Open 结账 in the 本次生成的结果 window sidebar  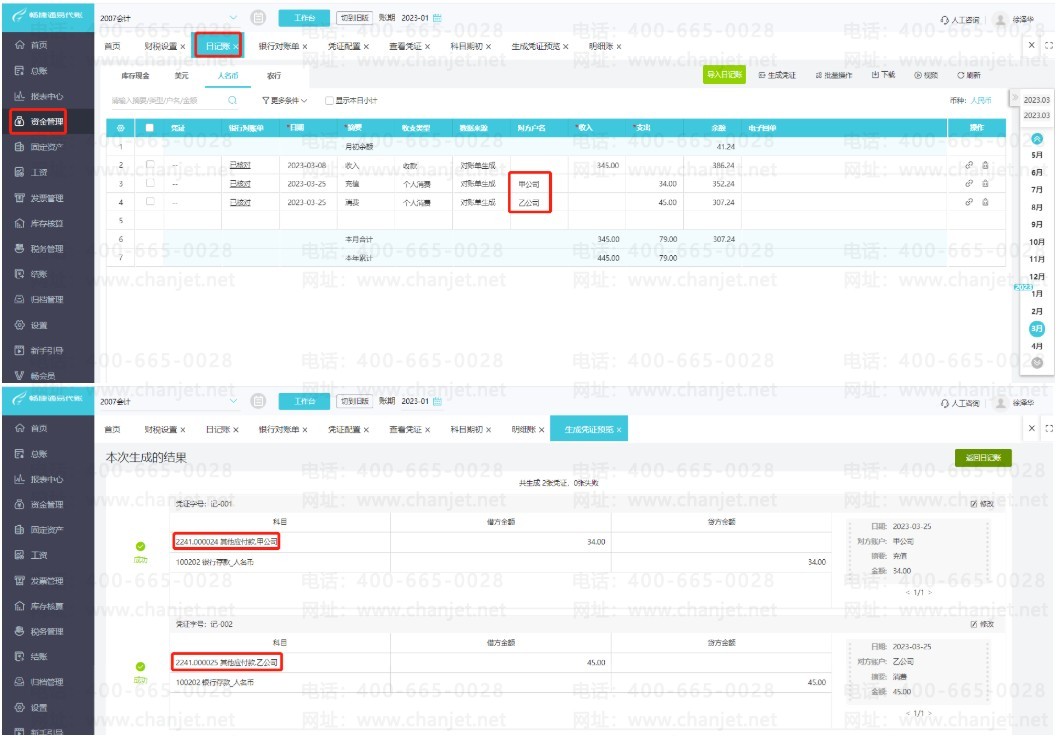click(31, 656)
